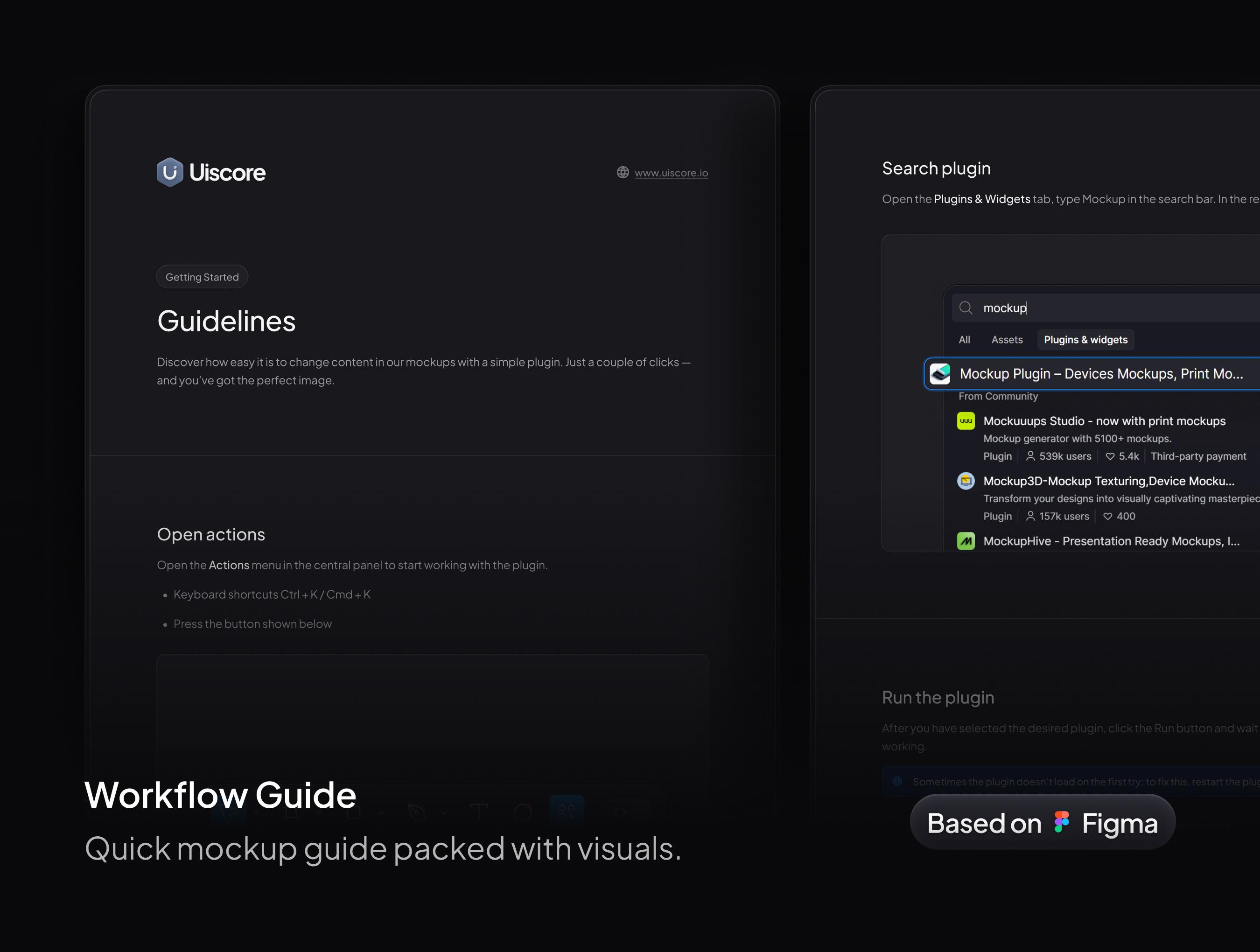Click the heart icon next to 5.4k
1260x952 pixels.
coord(1110,456)
